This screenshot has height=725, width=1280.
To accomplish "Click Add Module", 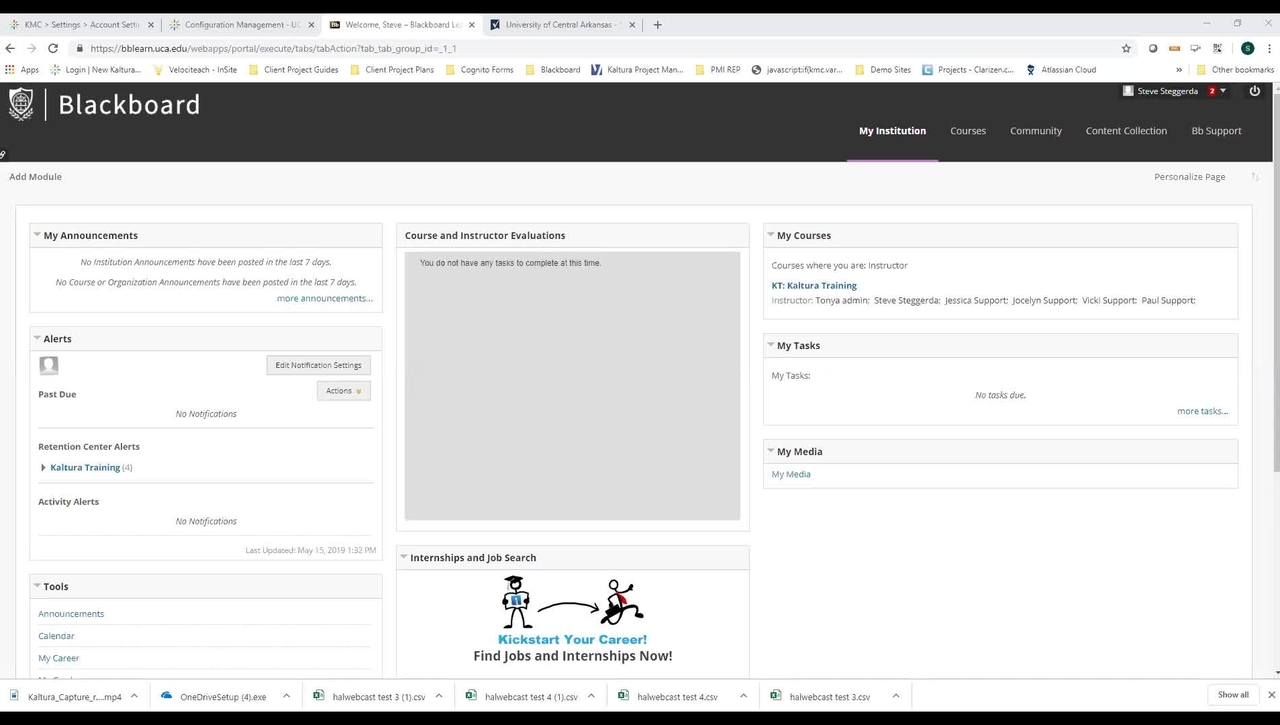I will pyautogui.click(x=36, y=177).
